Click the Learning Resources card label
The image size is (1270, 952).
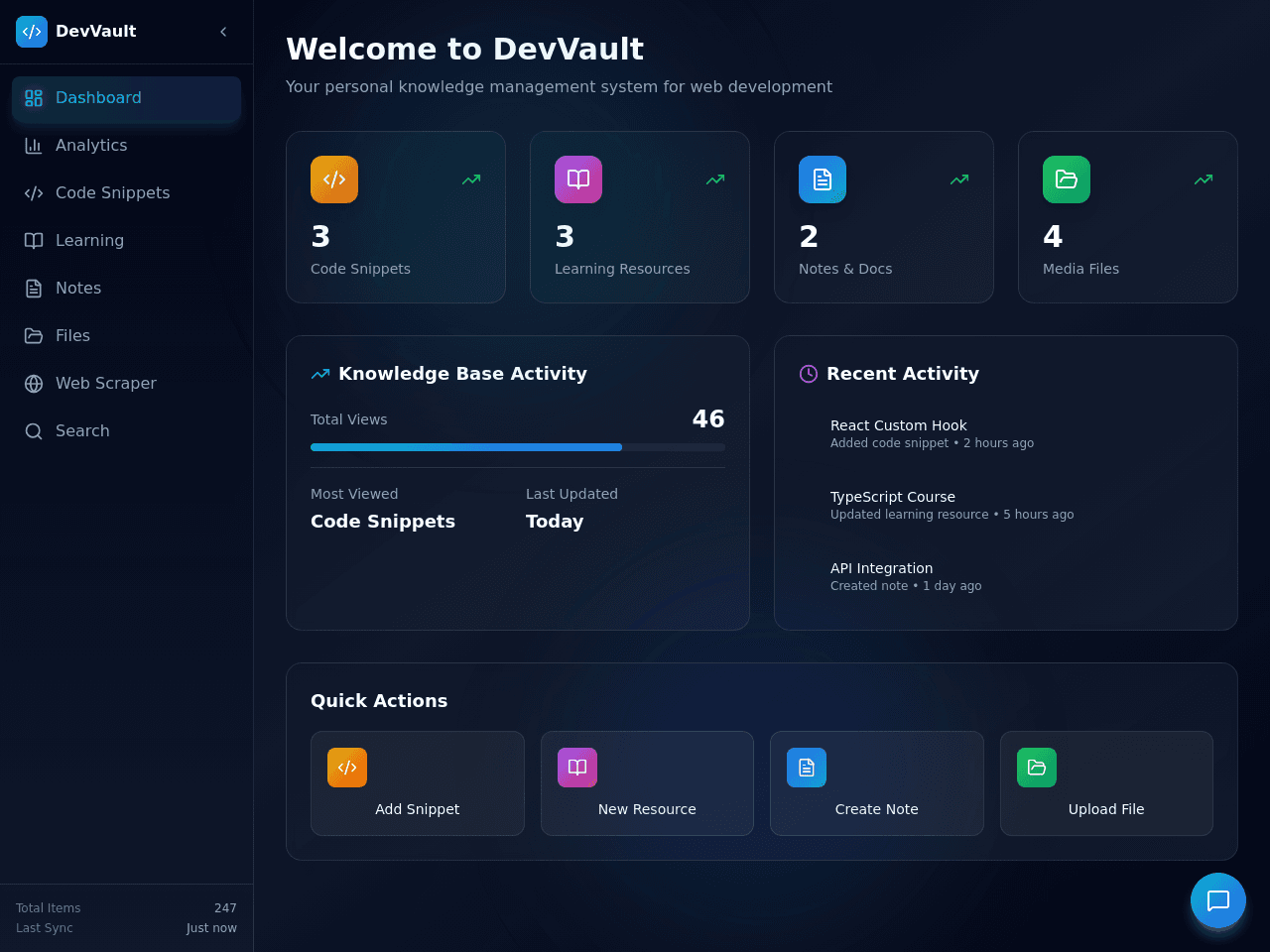pyautogui.click(x=622, y=269)
